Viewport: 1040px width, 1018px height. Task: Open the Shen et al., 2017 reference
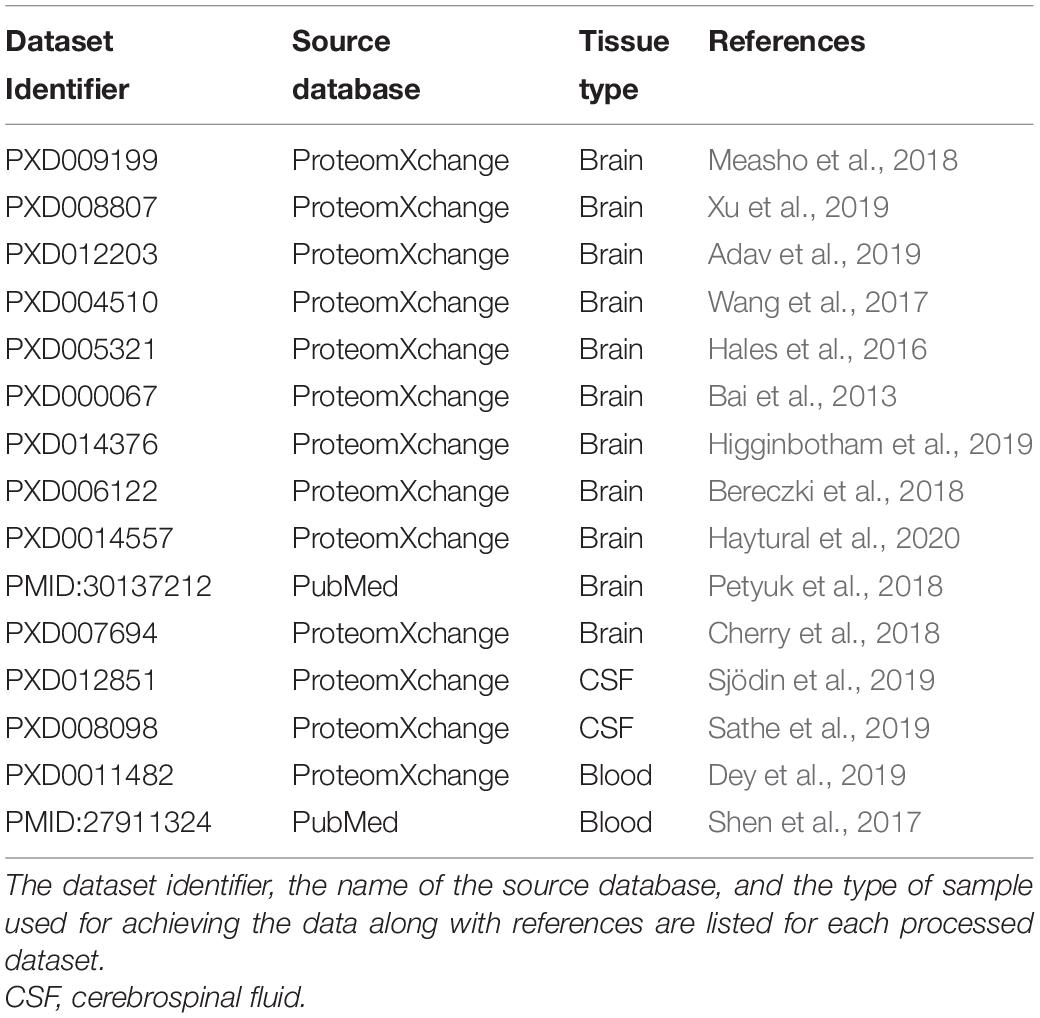[x=814, y=822]
